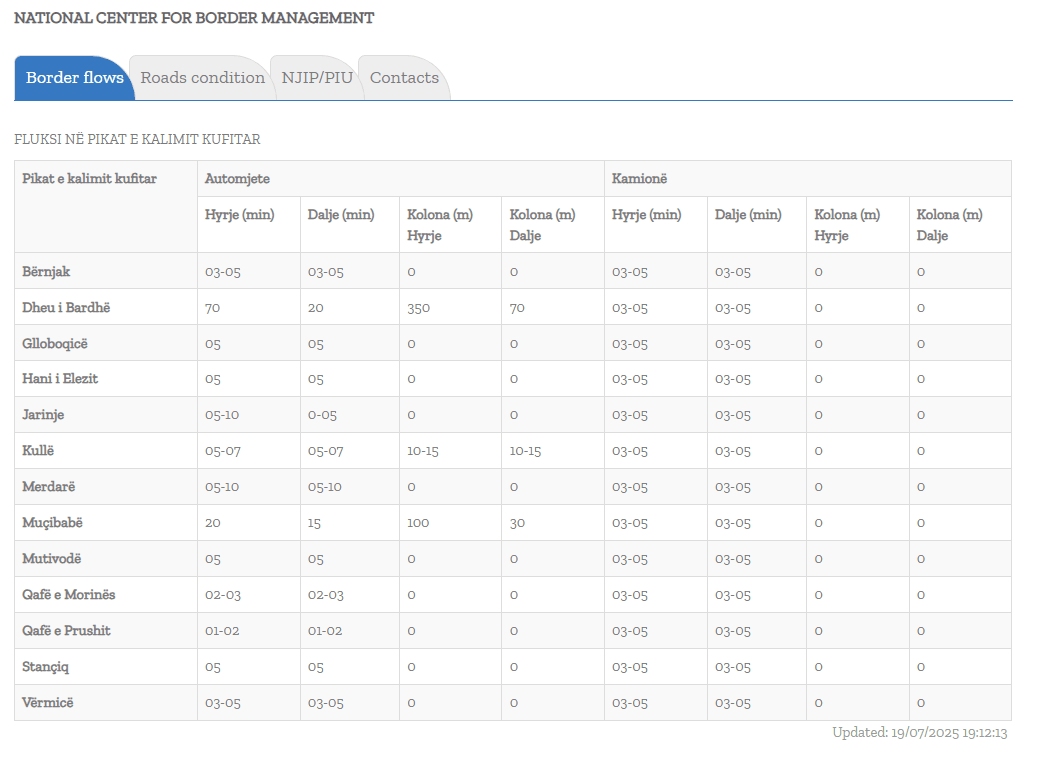The height and width of the screenshot is (757, 1043).
Task: Select the Hani i Elezit row label
Action: (60, 380)
